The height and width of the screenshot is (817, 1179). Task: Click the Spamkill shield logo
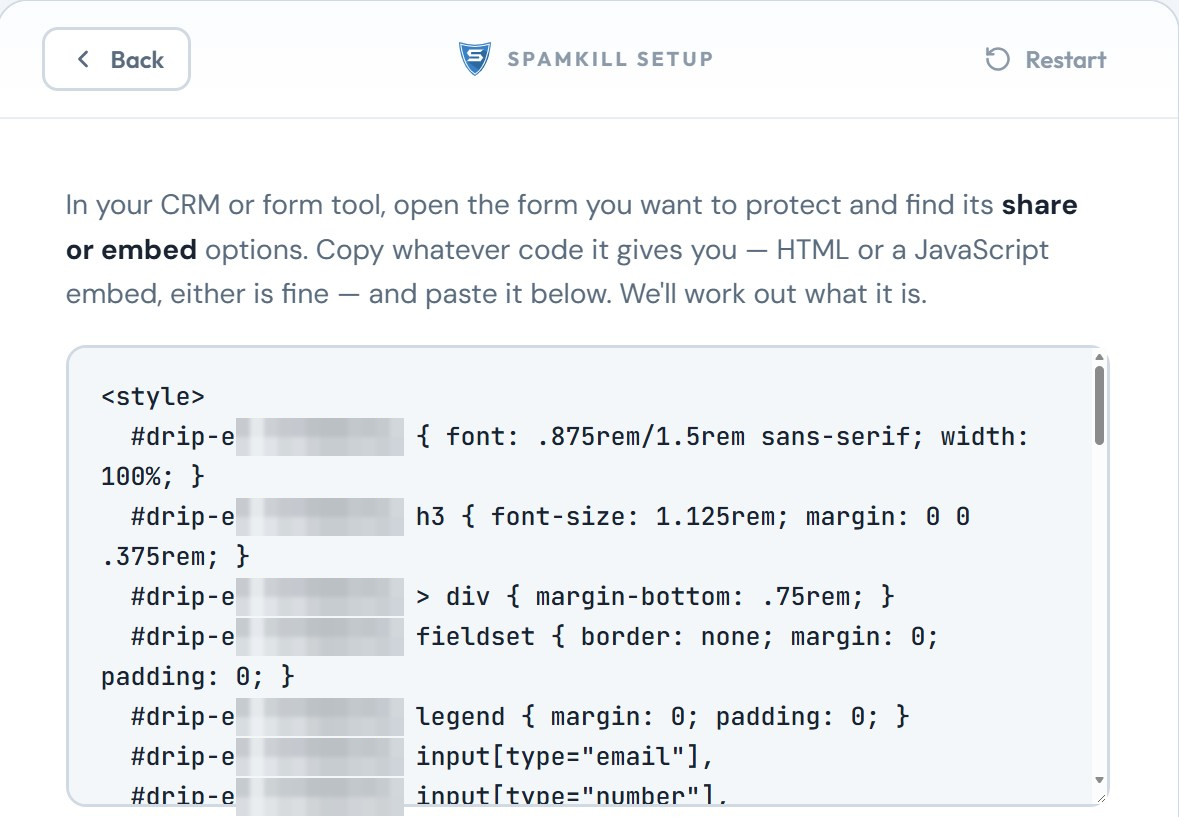click(x=474, y=59)
